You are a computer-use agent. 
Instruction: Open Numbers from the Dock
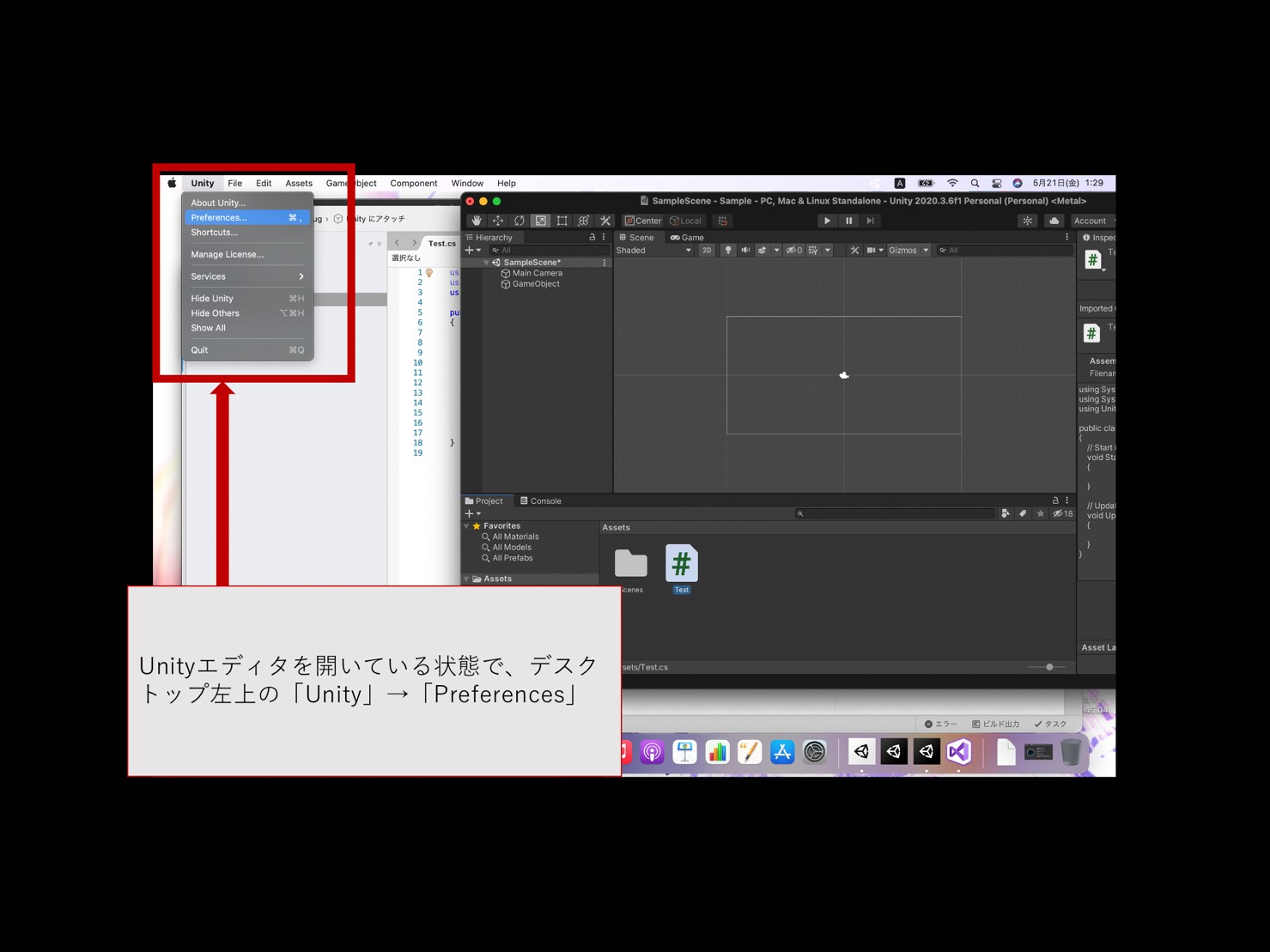[x=717, y=752]
